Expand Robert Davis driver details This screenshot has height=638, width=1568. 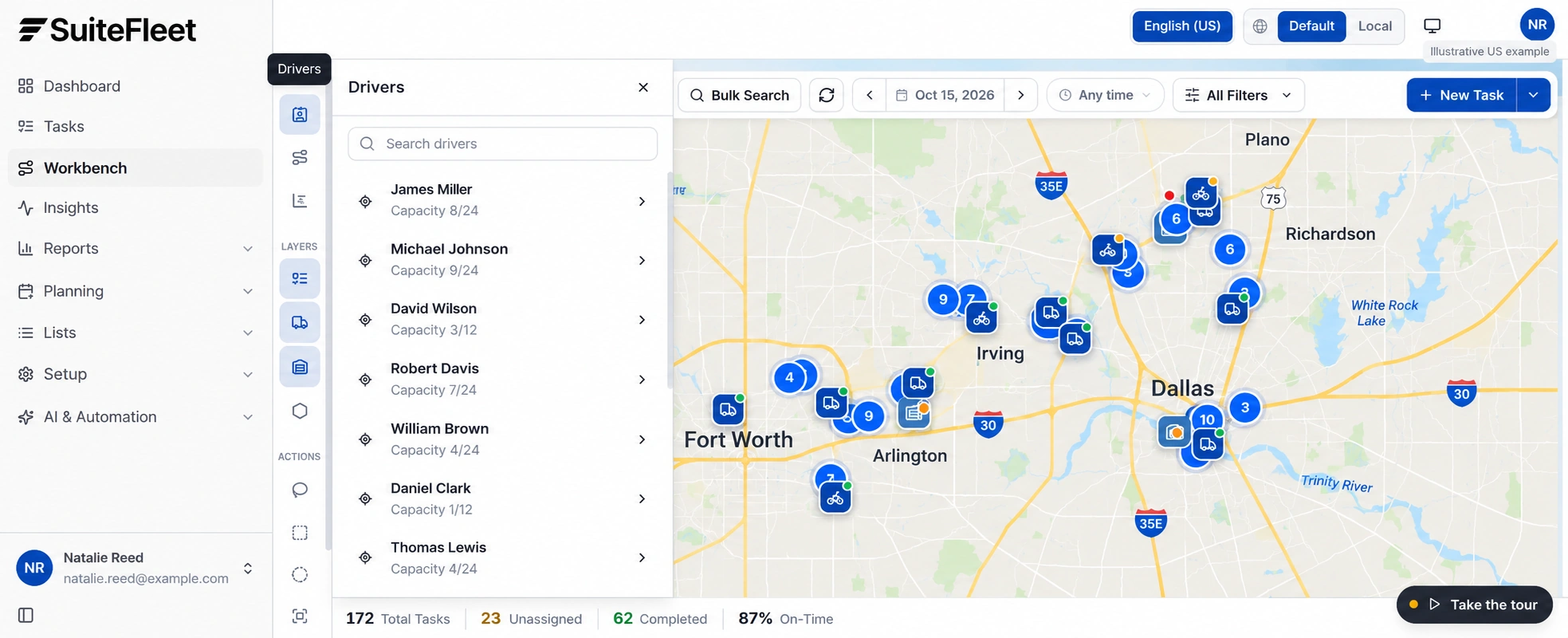pos(642,380)
